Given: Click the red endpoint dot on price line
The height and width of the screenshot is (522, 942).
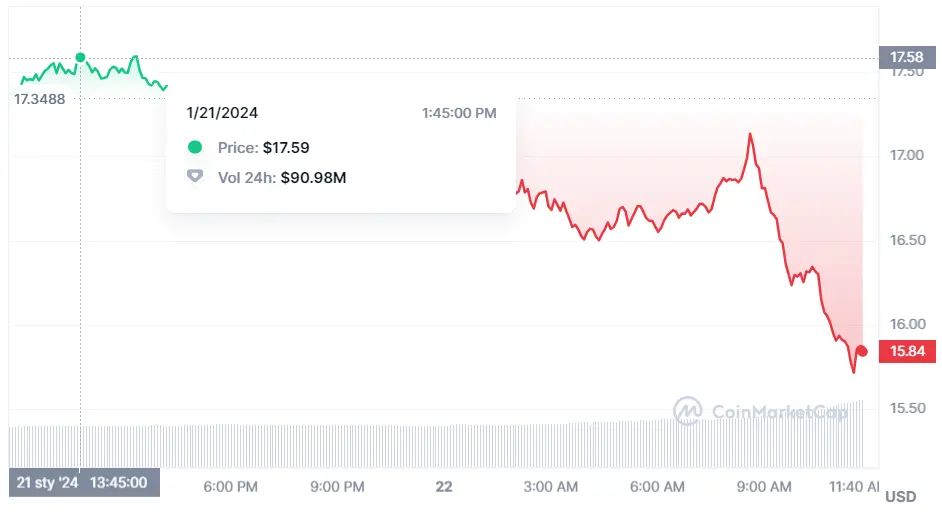Looking at the screenshot, I should click(862, 350).
